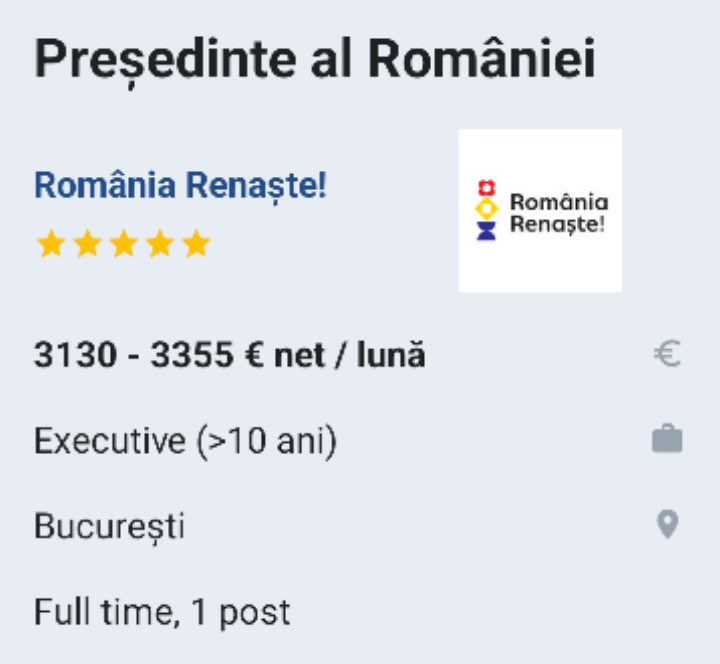Click the red emblem in the logo

point(487,187)
